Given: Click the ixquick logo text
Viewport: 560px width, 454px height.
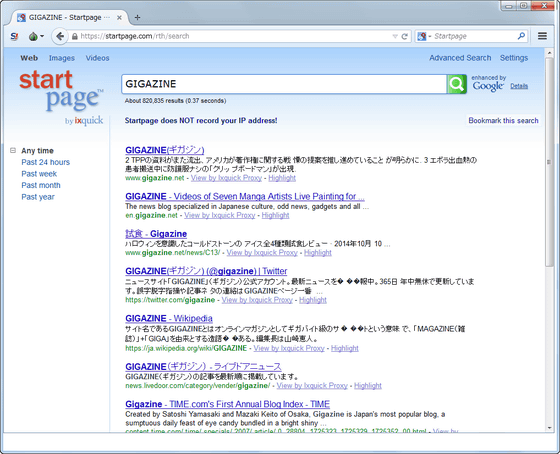Looking at the screenshot, I should click(x=89, y=120).
